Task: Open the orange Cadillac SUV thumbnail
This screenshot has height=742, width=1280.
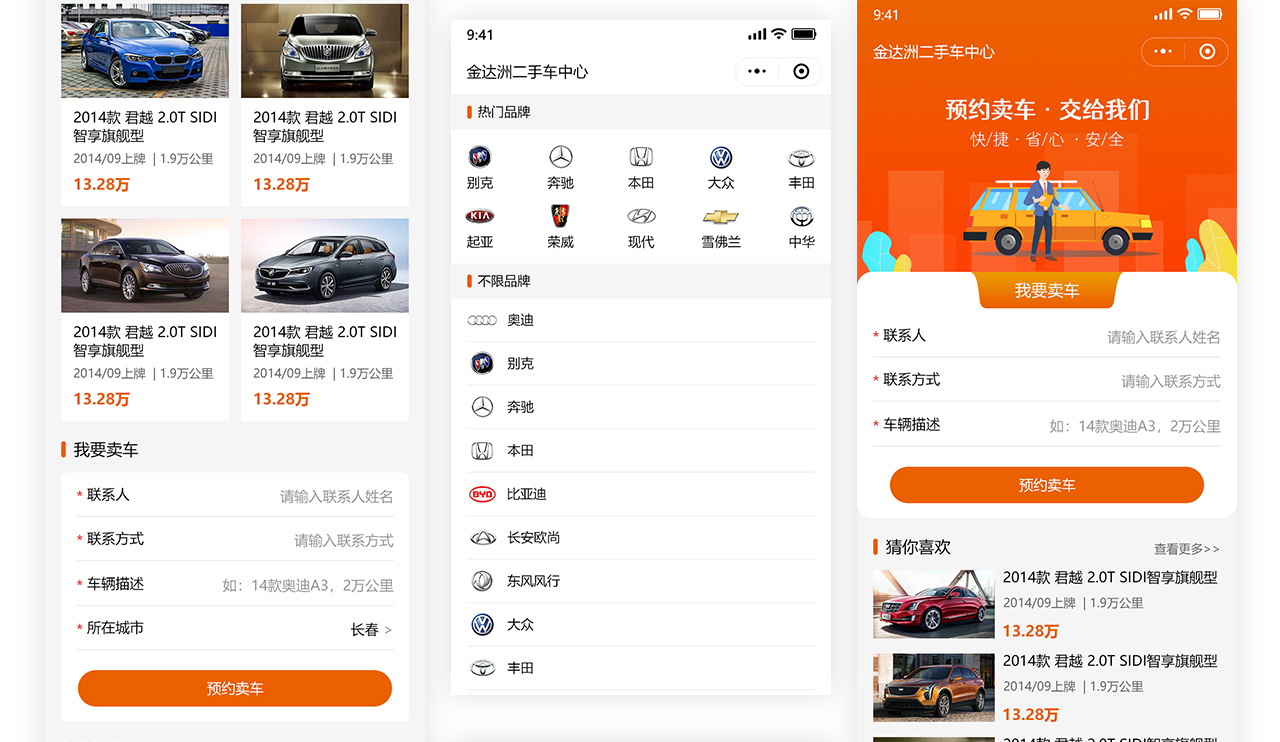Action: pyautogui.click(x=934, y=687)
